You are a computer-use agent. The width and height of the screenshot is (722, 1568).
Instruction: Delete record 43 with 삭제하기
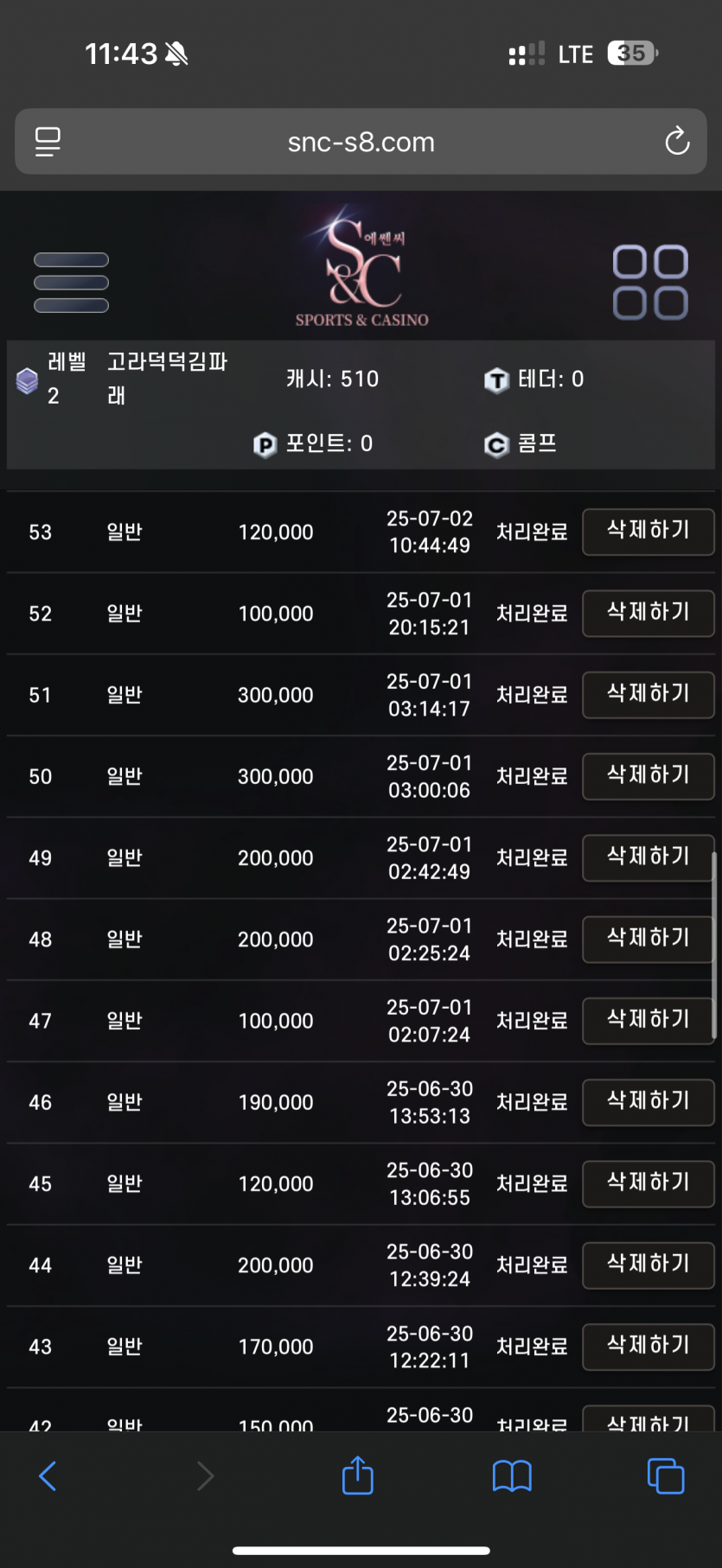click(x=649, y=1347)
